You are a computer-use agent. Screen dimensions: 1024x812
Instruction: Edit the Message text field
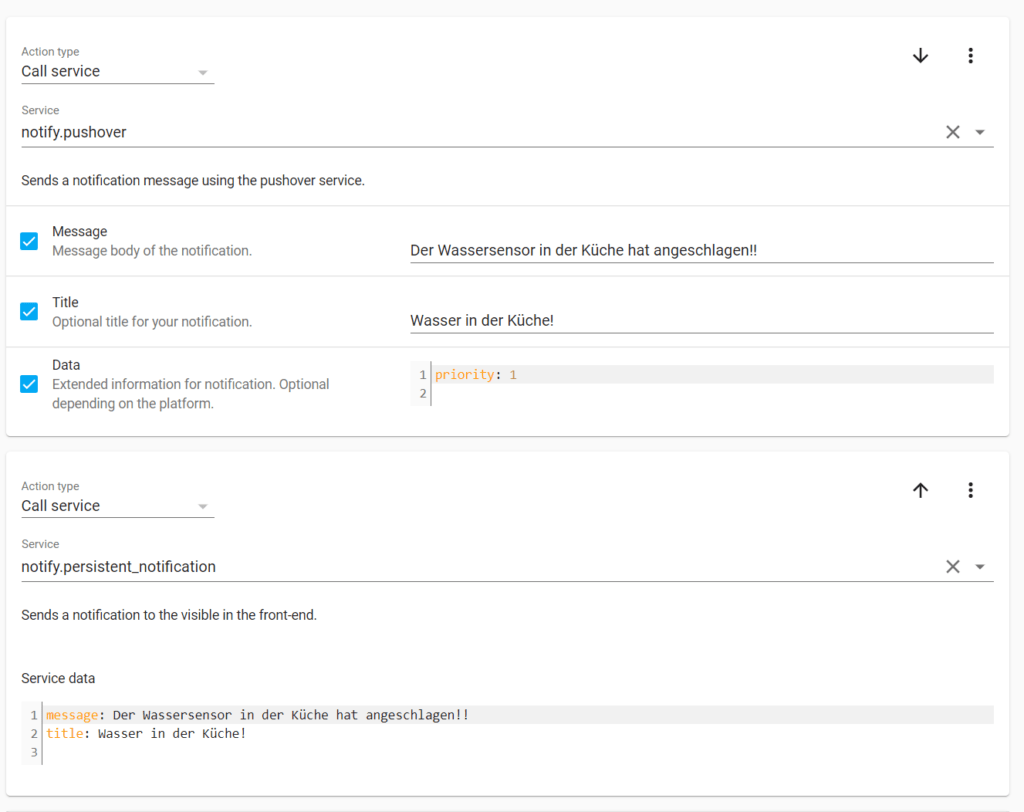click(x=701, y=250)
